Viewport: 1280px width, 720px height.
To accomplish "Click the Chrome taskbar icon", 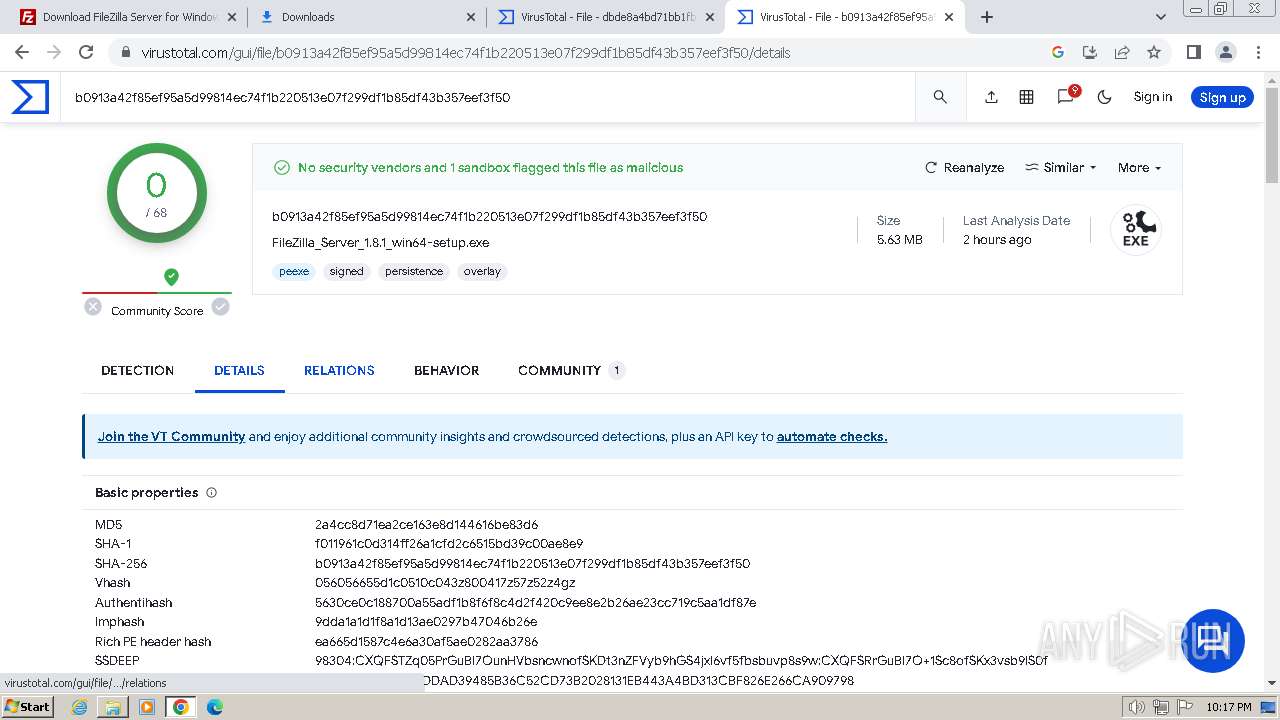I will click(x=181, y=707).
